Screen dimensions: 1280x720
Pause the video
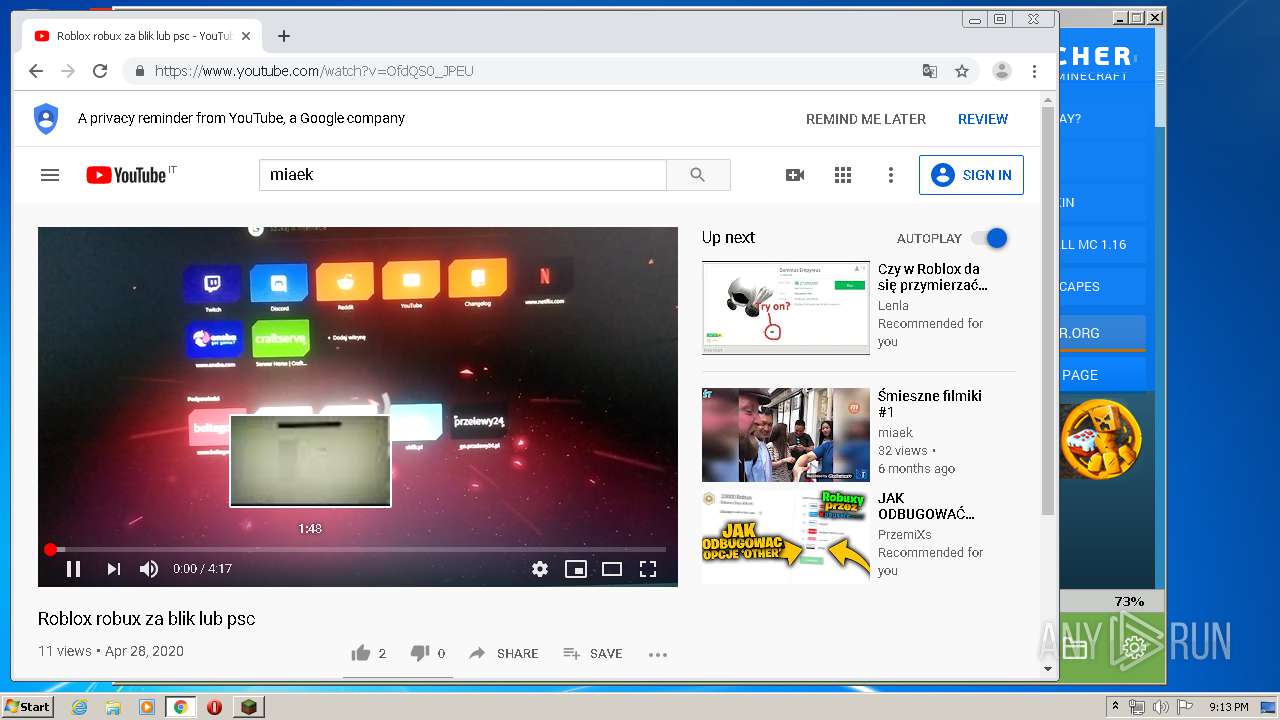pos(73,569)
